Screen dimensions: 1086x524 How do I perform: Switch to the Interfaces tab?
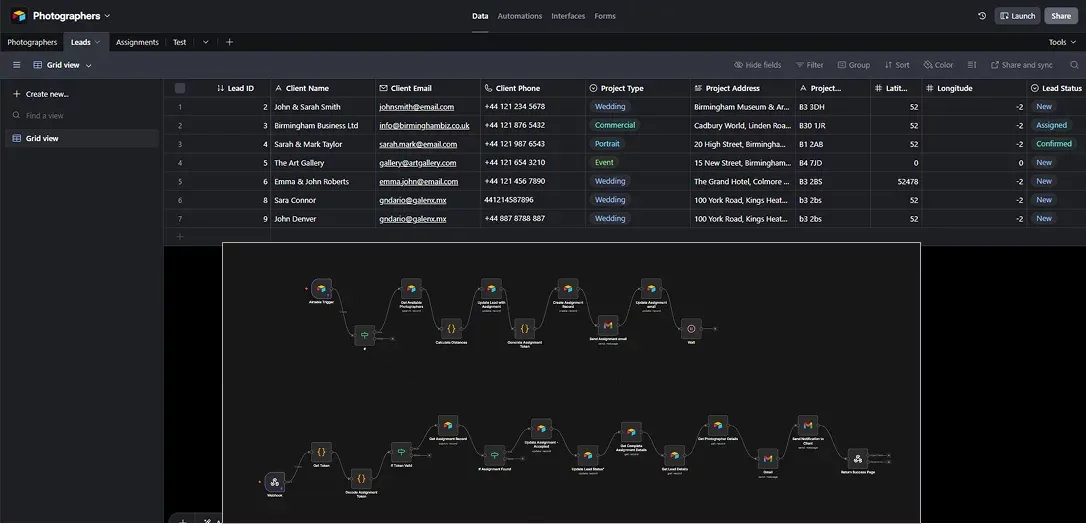[568, 16]
